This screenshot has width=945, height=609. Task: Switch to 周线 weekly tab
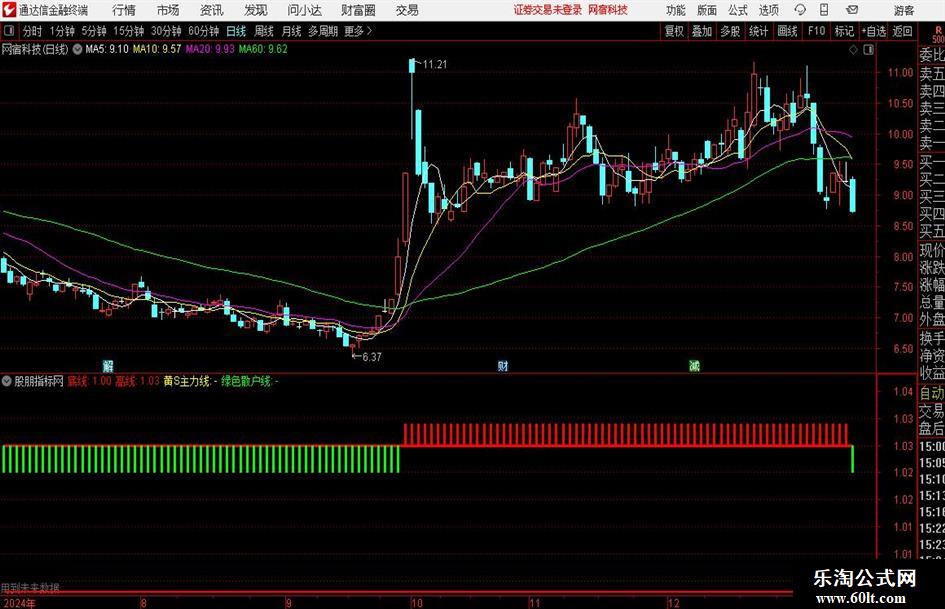click(x=264, y=31)
